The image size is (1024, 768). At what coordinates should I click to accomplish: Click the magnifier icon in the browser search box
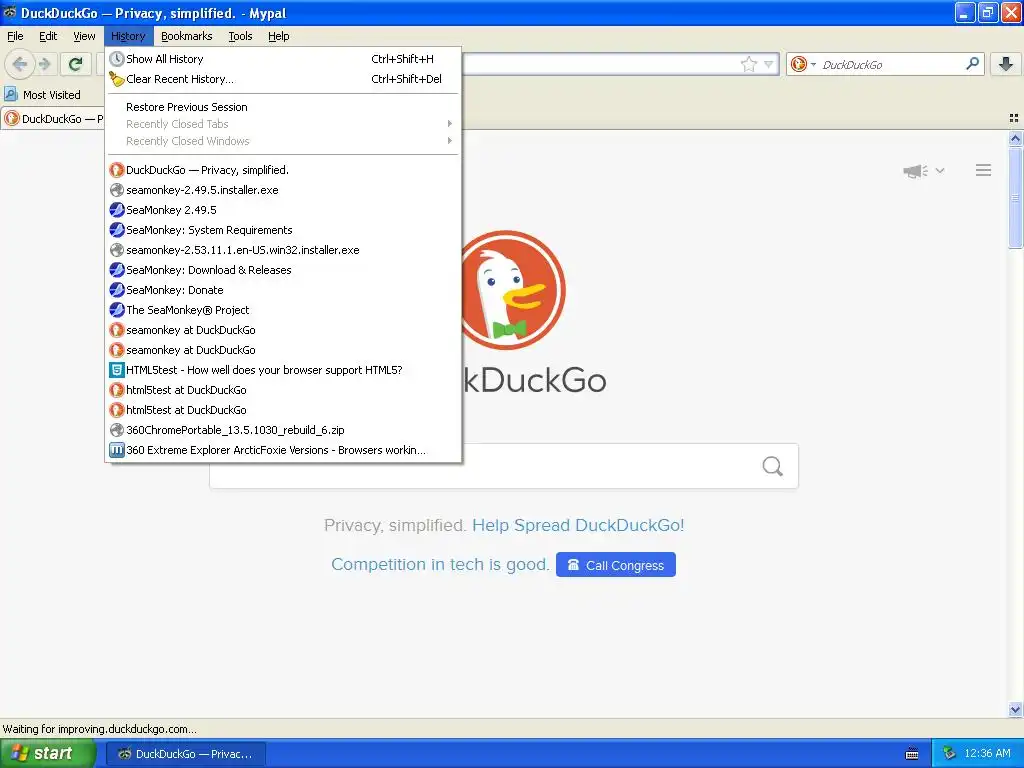pos(972,63)
